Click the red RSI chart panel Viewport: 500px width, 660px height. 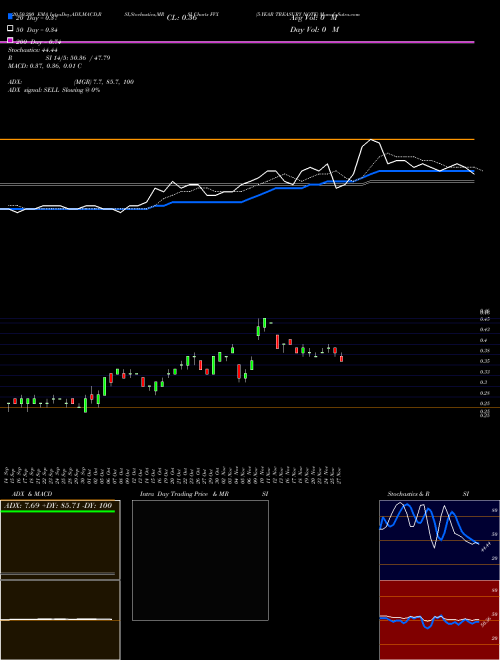tap(439, 620)
